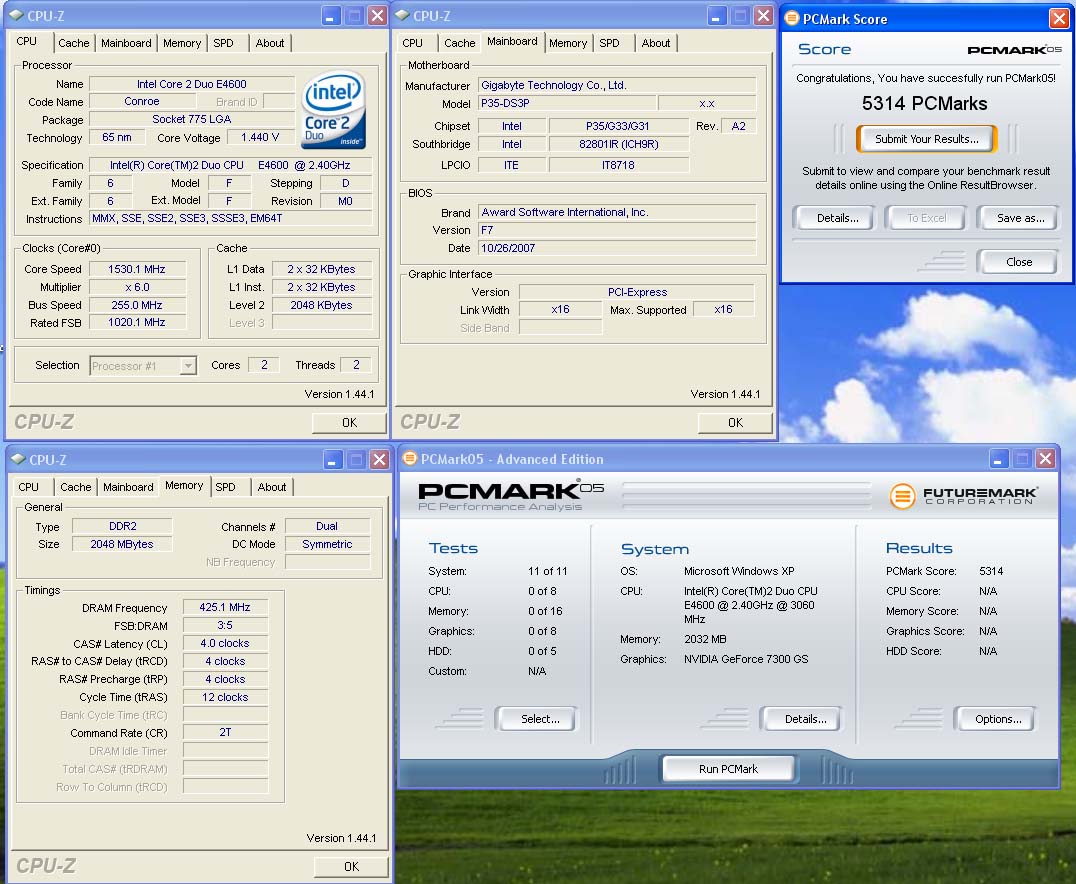Click the processor Name field E4600
This screenshot has height=884, width=1076.
192,84
